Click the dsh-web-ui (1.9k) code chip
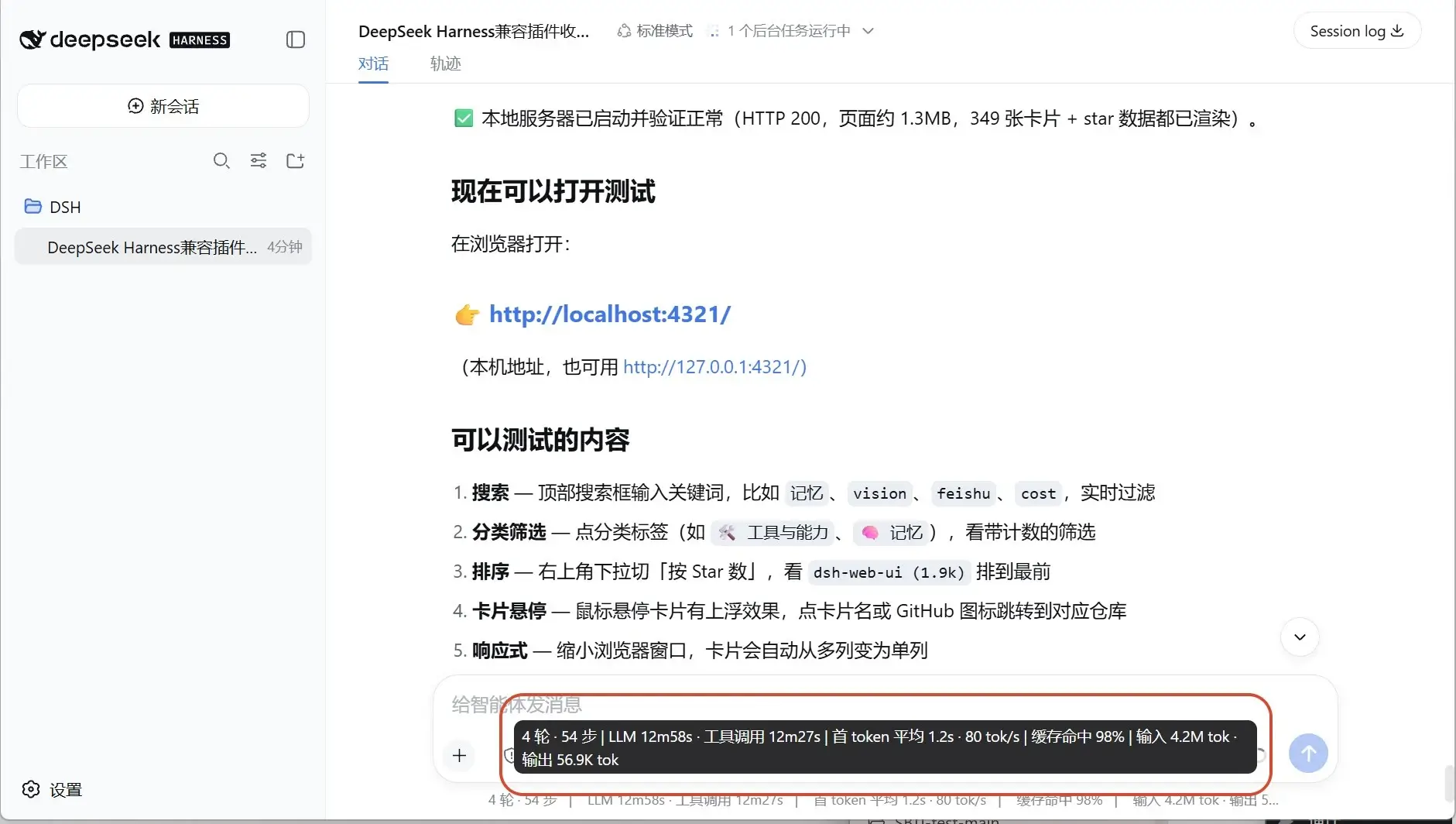Viewport: 1456px width, 824px height. [x=889, y=572]
